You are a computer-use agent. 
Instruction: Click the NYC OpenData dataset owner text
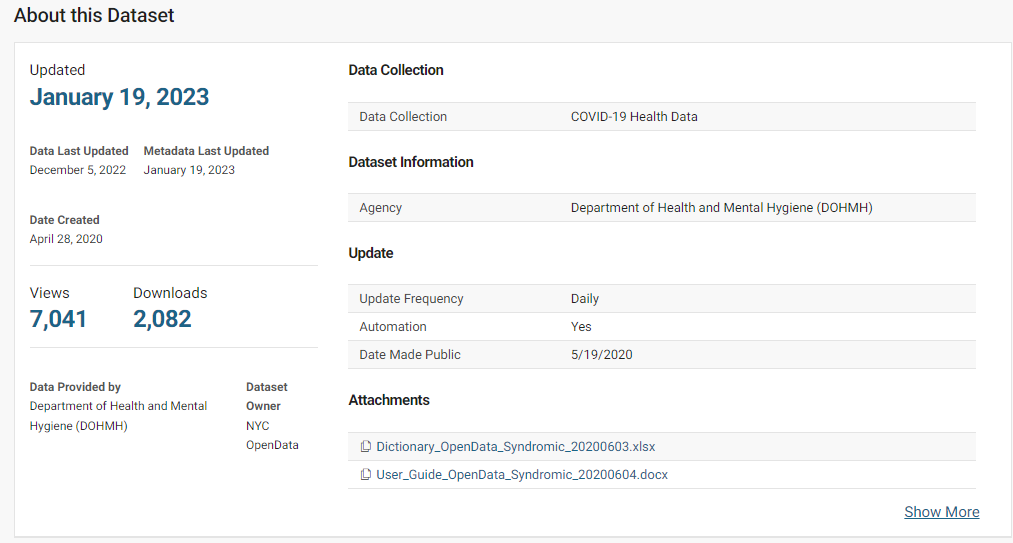click(x=272, y=435)
